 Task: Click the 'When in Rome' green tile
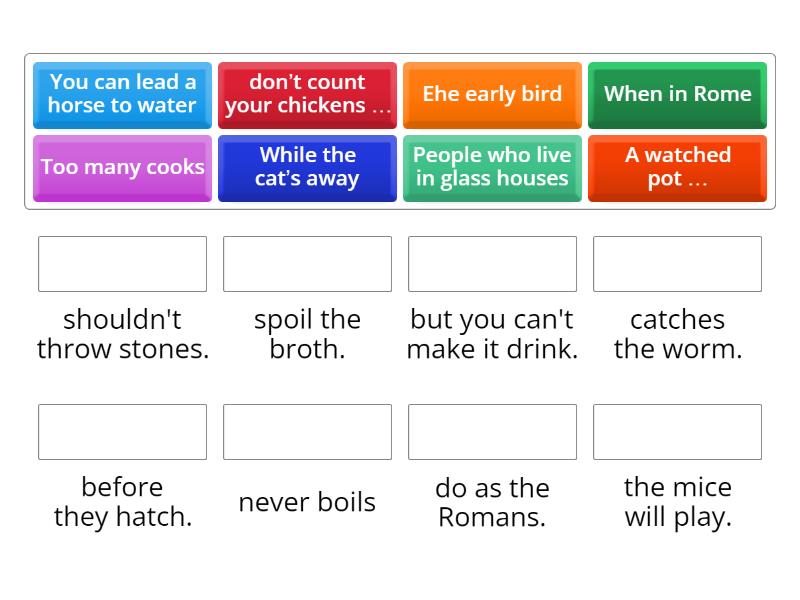point(677,95)
